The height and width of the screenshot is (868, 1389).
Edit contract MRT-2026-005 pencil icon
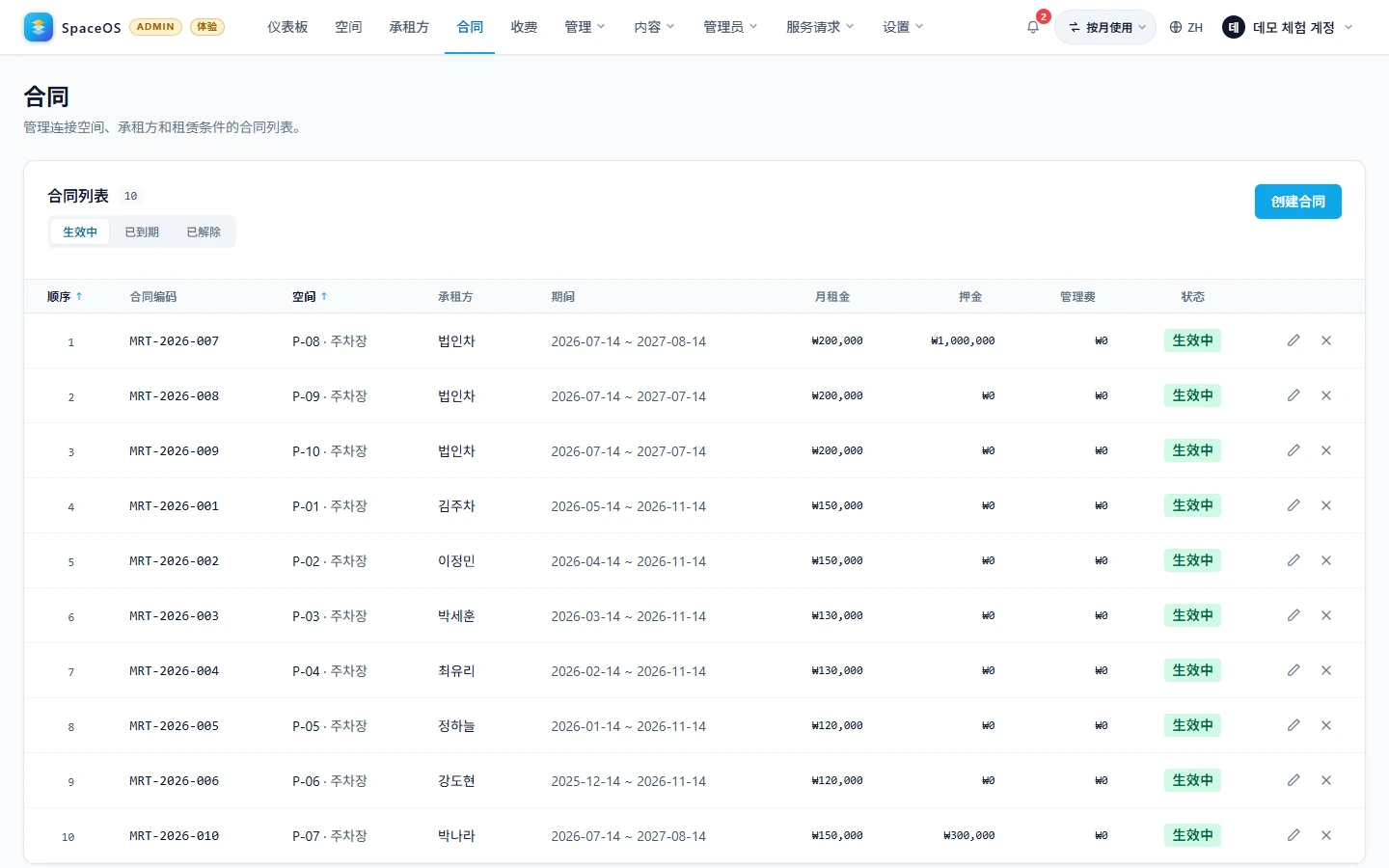(1294, 725)
